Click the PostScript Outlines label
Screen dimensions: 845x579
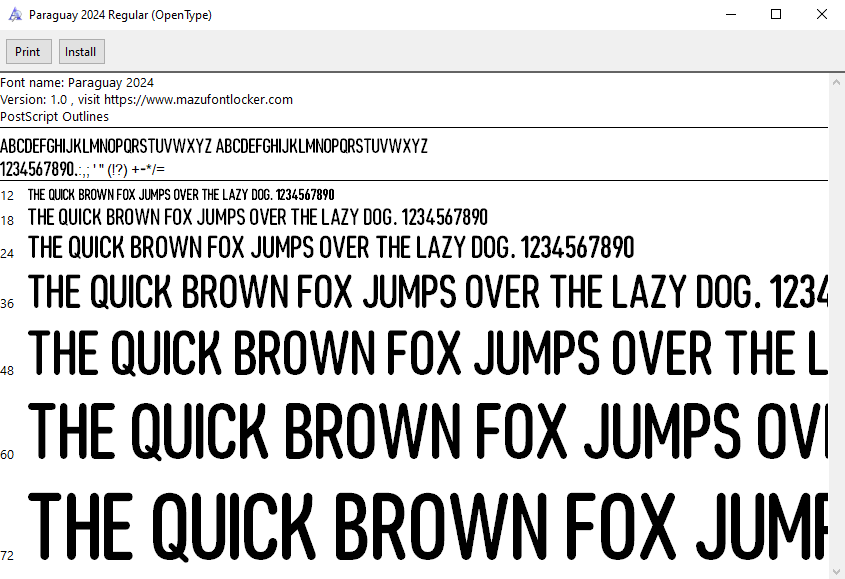(55, 116)
